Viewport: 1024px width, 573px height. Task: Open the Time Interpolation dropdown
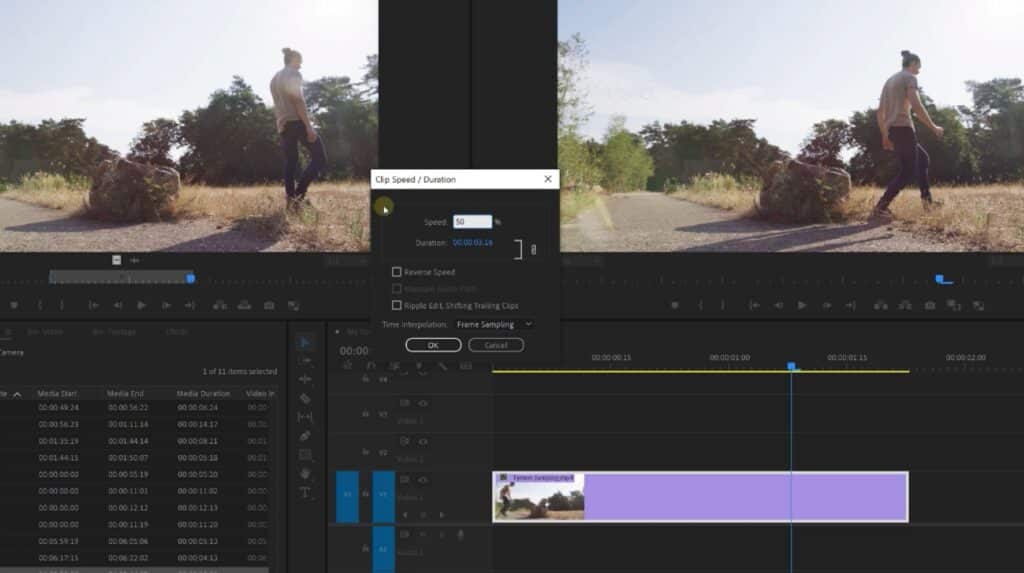(x=494, y=324)
